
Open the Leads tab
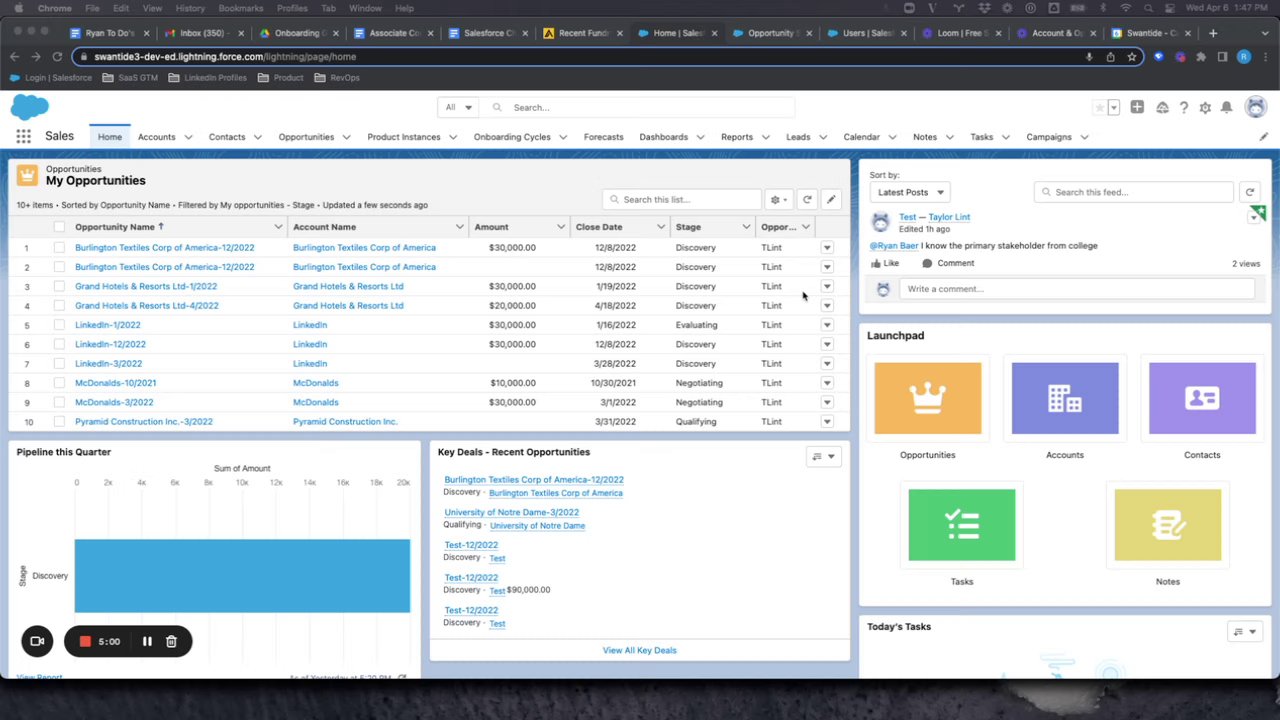click(x=798, y=137)
